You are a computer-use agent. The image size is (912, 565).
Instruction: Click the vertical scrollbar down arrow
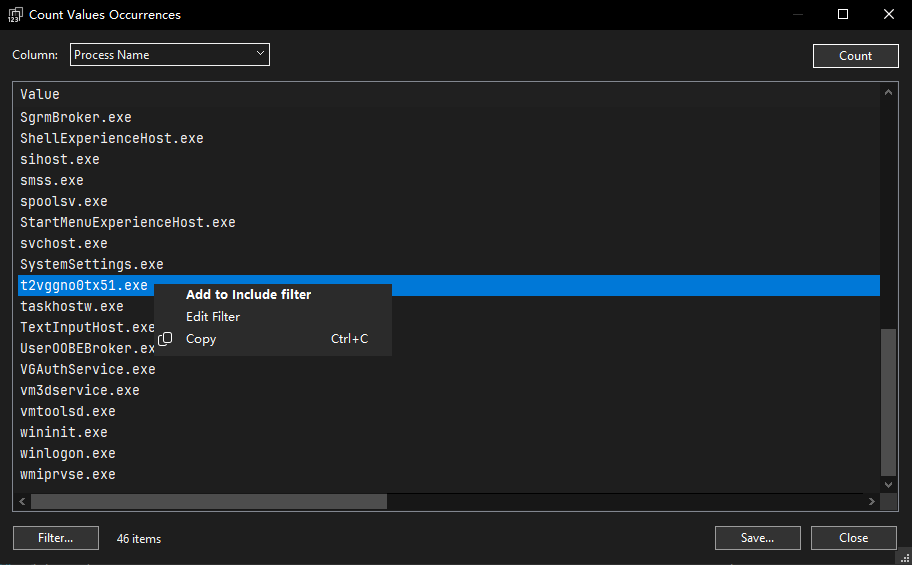pyautogui.click(x=889, y=485)
